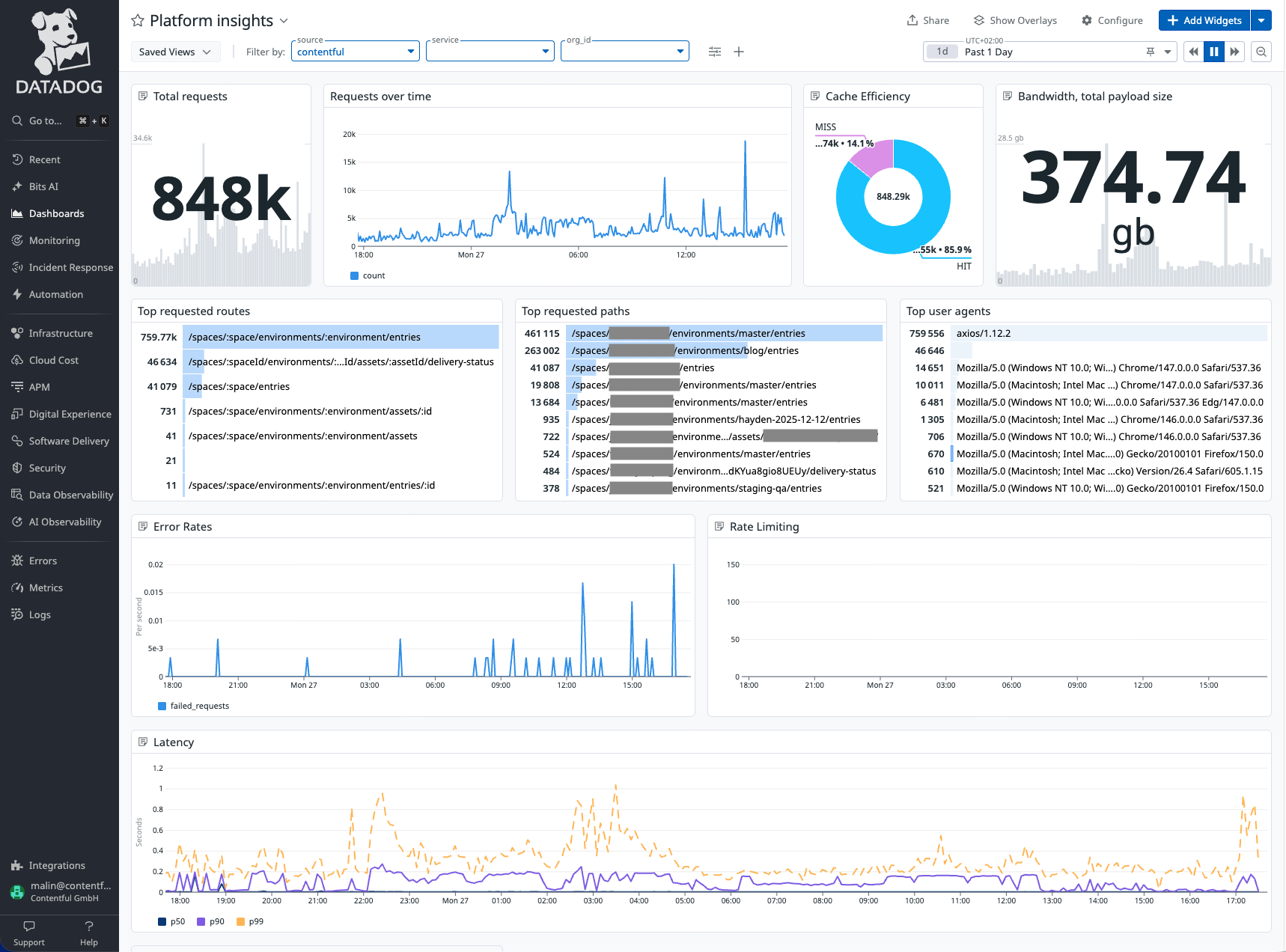Click the Cloud Cost sidebar icon
Image resolution: width=1286 pixels, height=952 pixels.
pyautogui.click(x=17, y=360)
